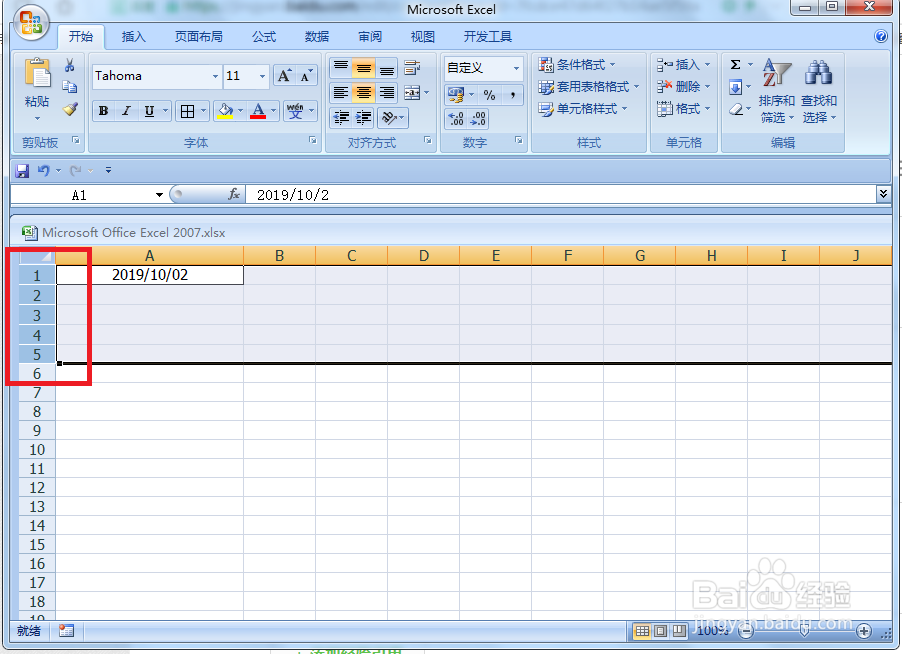Viewport: 902px width, 654px height.
Task: Toggle italic formatting
Action: pos(127,111)
